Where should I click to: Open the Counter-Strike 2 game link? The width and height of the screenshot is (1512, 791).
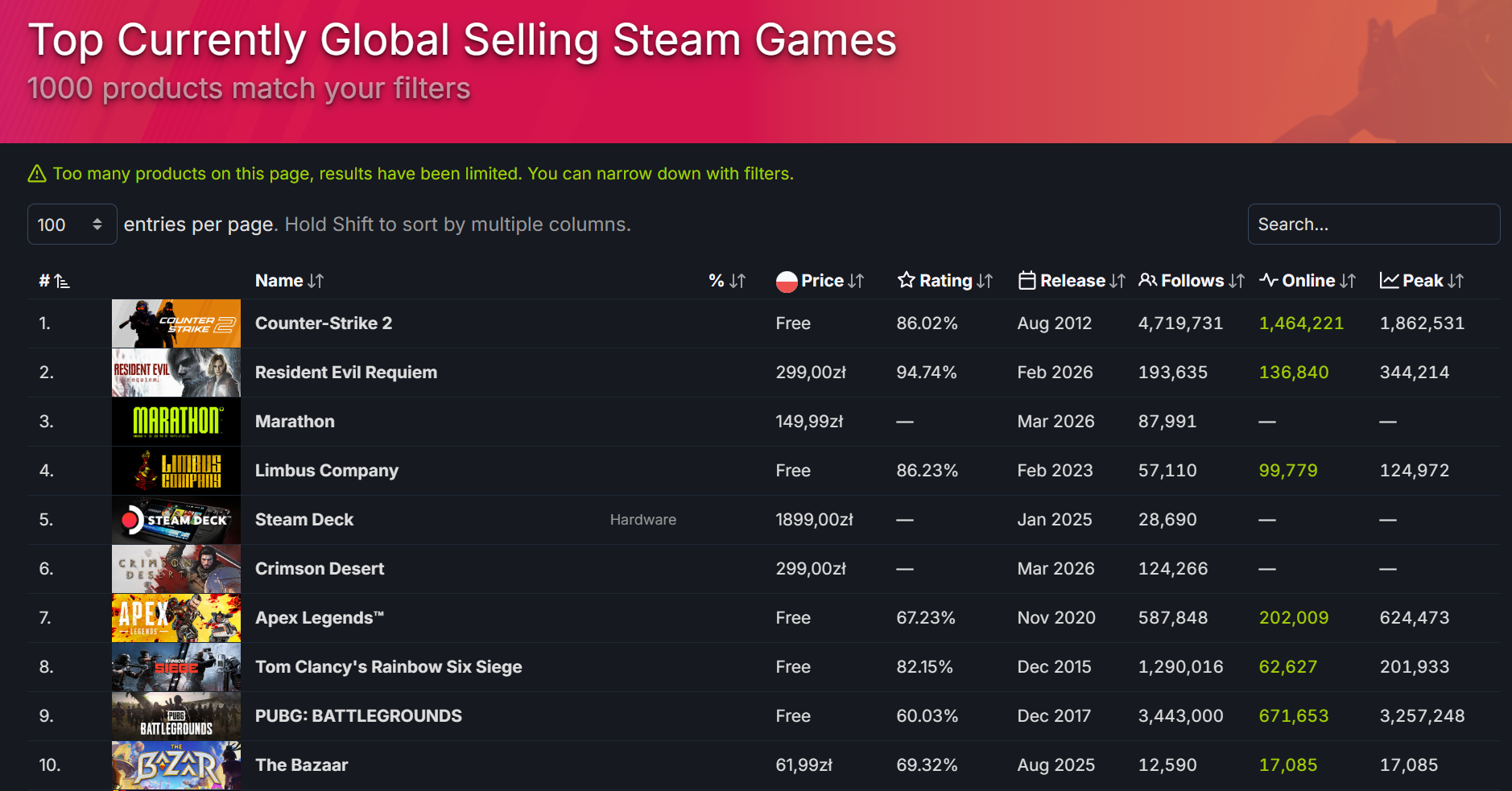(x=324, y=323)
